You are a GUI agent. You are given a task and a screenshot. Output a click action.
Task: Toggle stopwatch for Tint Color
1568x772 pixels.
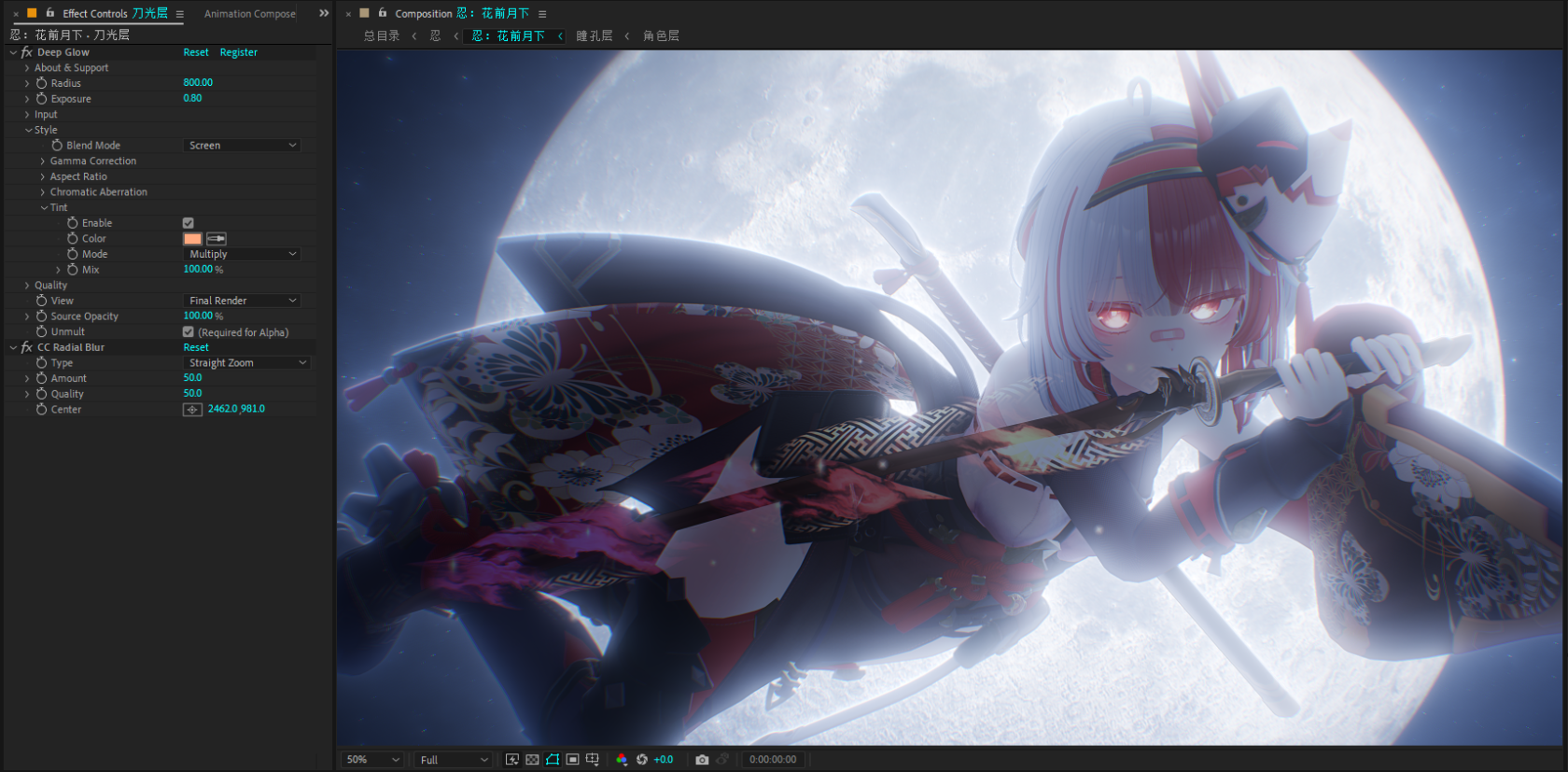point(72,239)
